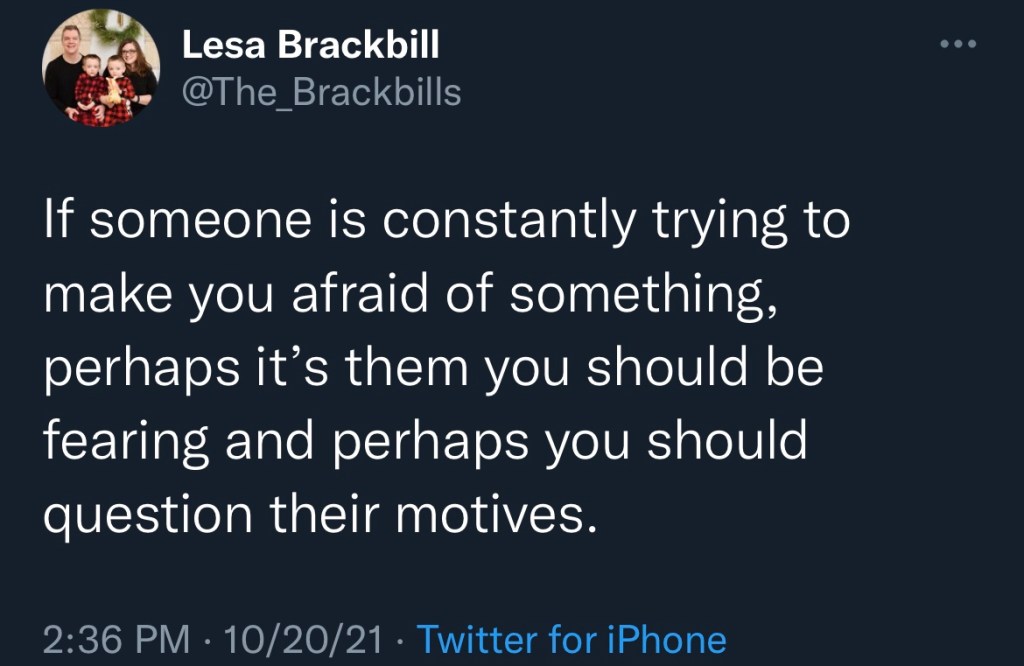The height and width of the screenshot is (666, 1024).
Task: Click the word "constantly" in the tweet
Action: click(520, 223)
